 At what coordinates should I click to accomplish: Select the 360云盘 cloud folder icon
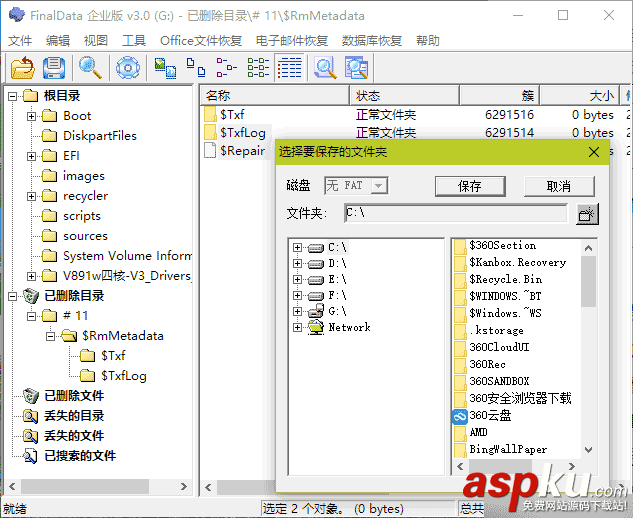click(x=460, y=416)
